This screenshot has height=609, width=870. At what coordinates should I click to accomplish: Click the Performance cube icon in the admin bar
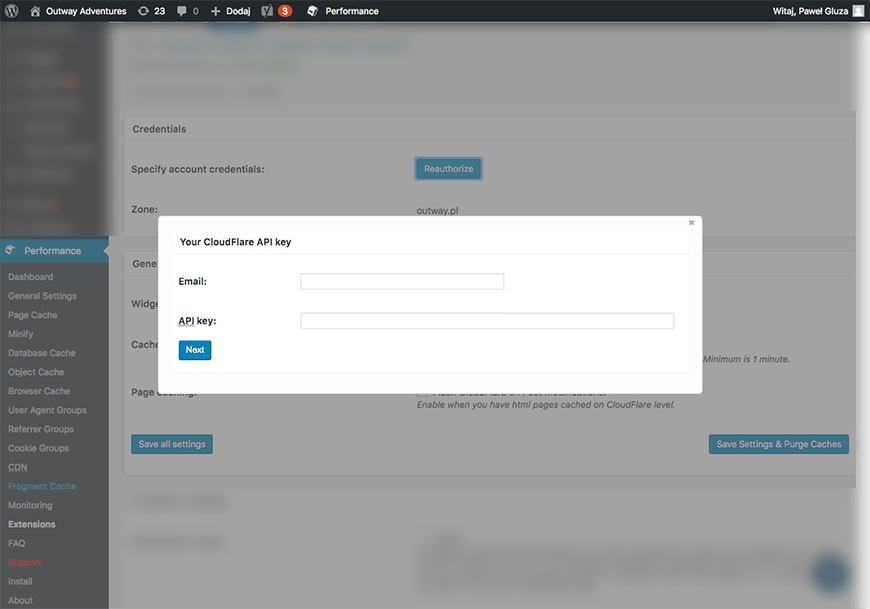pyautogui.click(x=312, y=11)
